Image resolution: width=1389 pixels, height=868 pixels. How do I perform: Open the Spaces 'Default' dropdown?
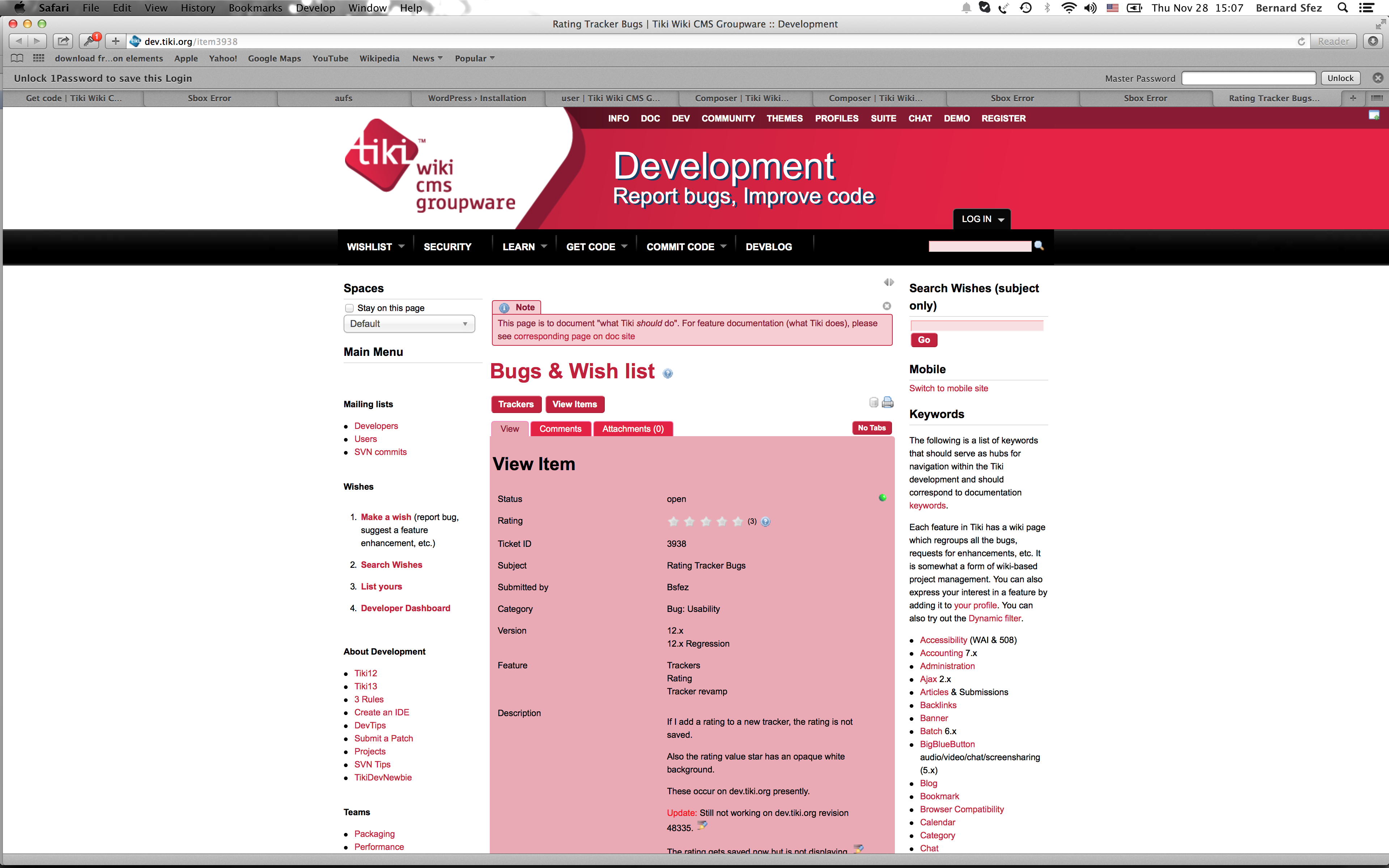(x=409, y=324)
